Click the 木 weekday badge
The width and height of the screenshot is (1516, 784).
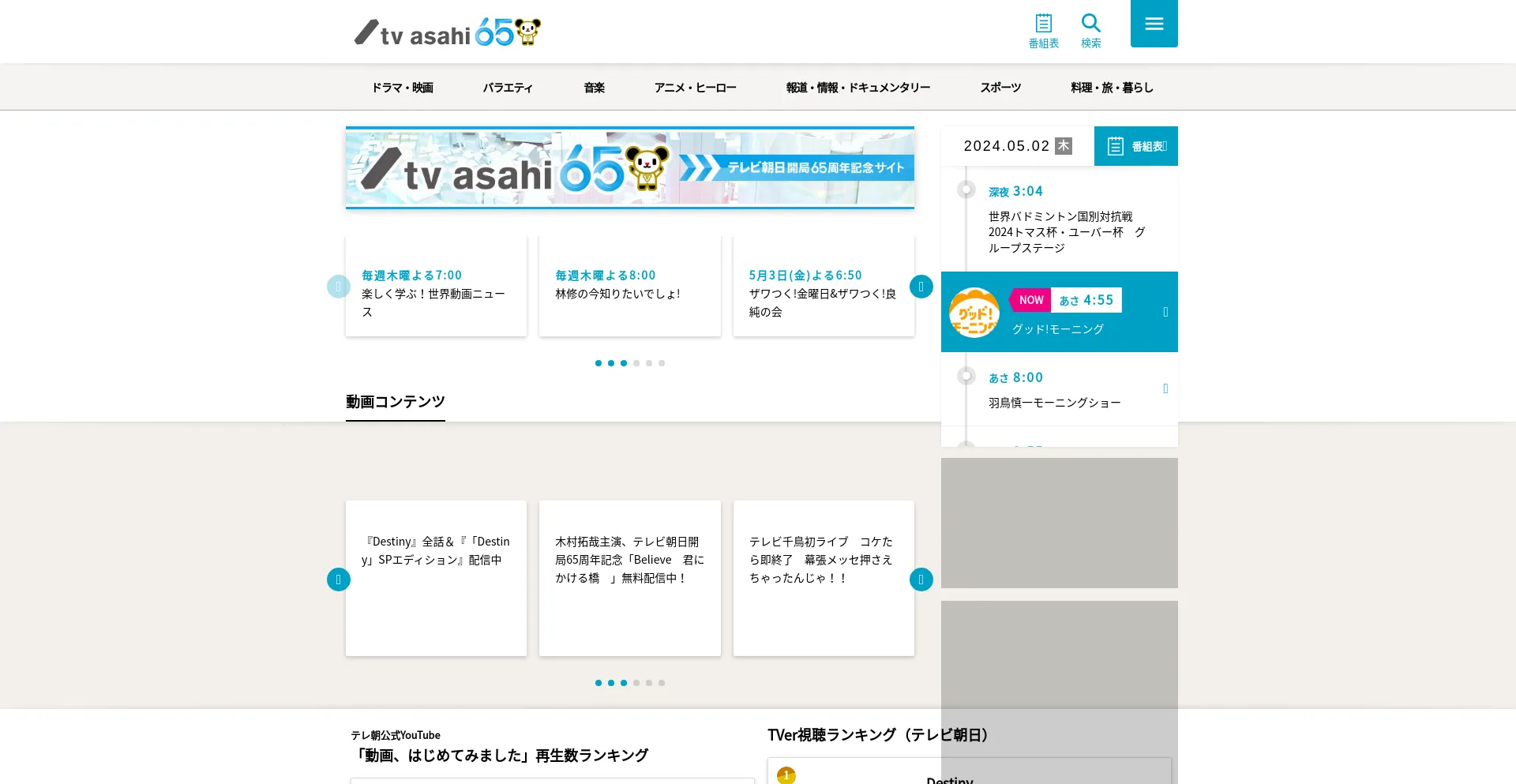click(1064, 146)
